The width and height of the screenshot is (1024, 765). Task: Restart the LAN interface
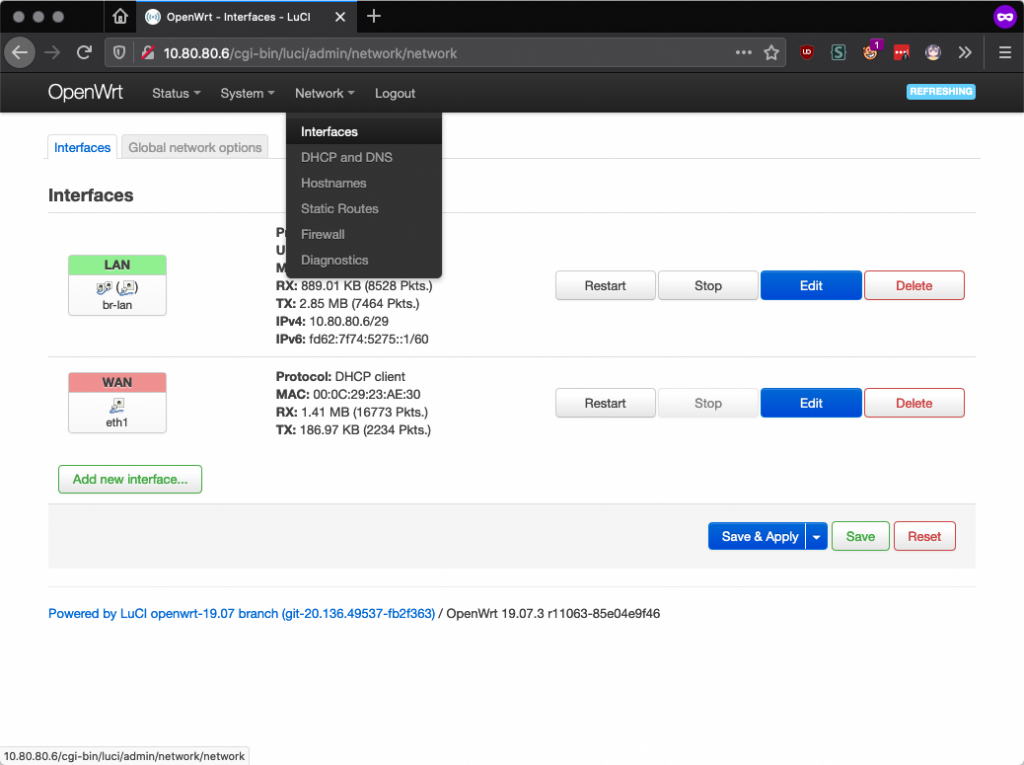(605, 285)
